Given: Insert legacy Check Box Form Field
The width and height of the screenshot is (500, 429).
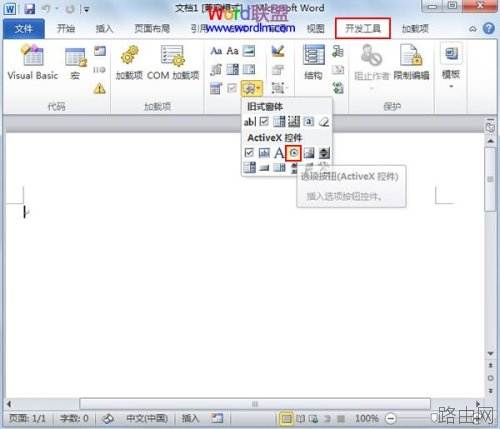Looking at the screenshot, I should click(264, 122).
